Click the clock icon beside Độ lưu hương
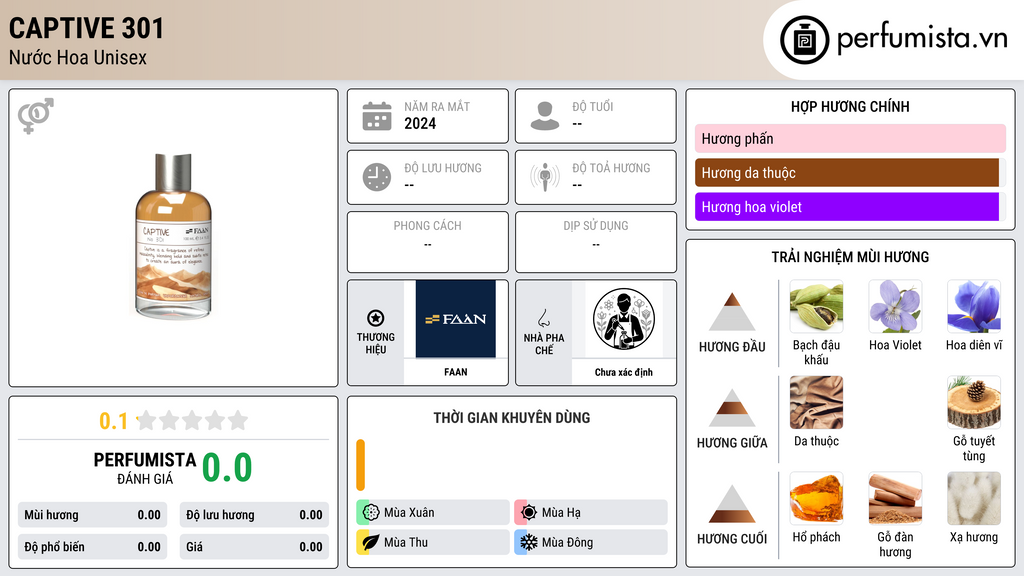1024x576 pixels. pos(377,177)
